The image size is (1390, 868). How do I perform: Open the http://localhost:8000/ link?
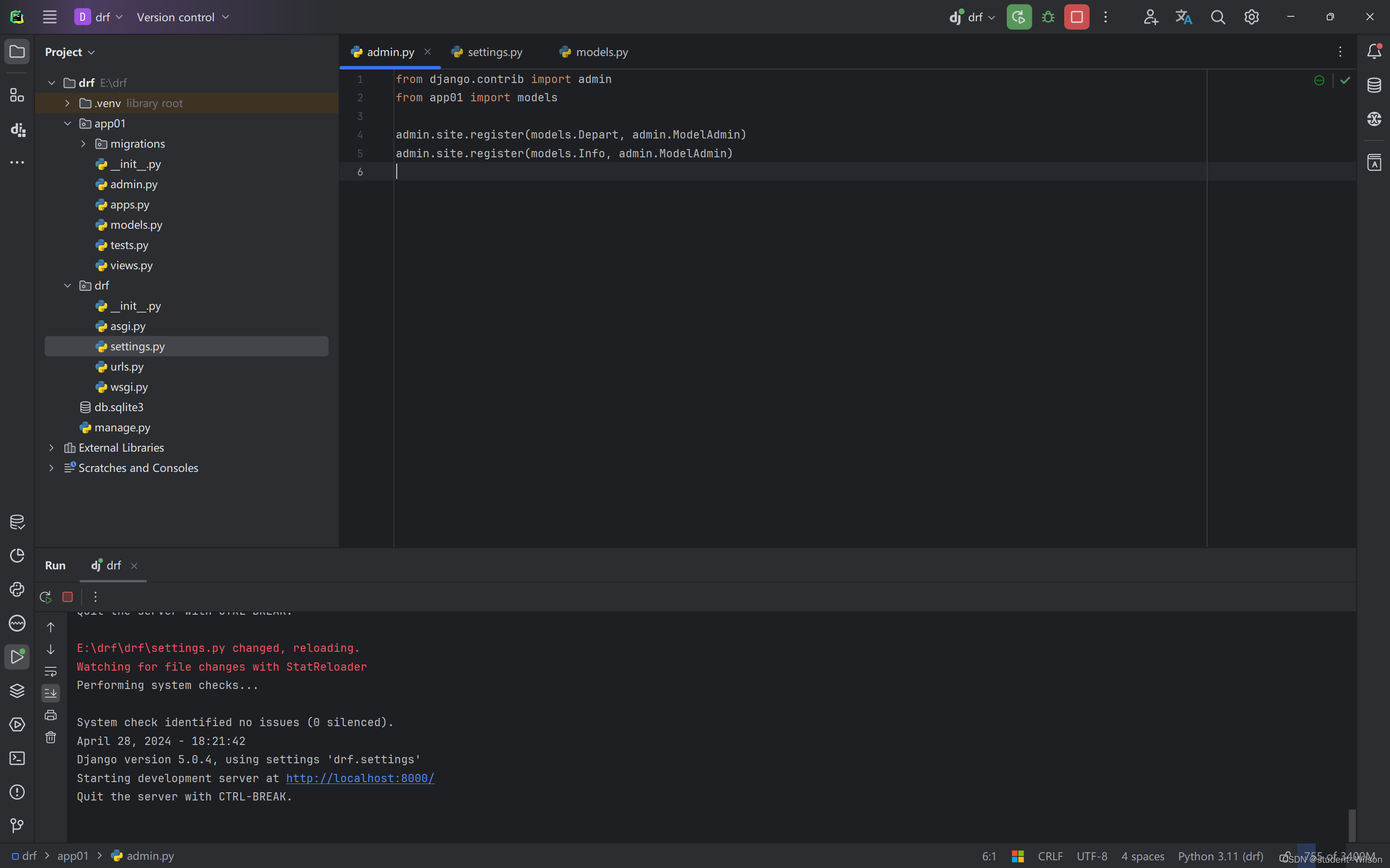(360, 778)
